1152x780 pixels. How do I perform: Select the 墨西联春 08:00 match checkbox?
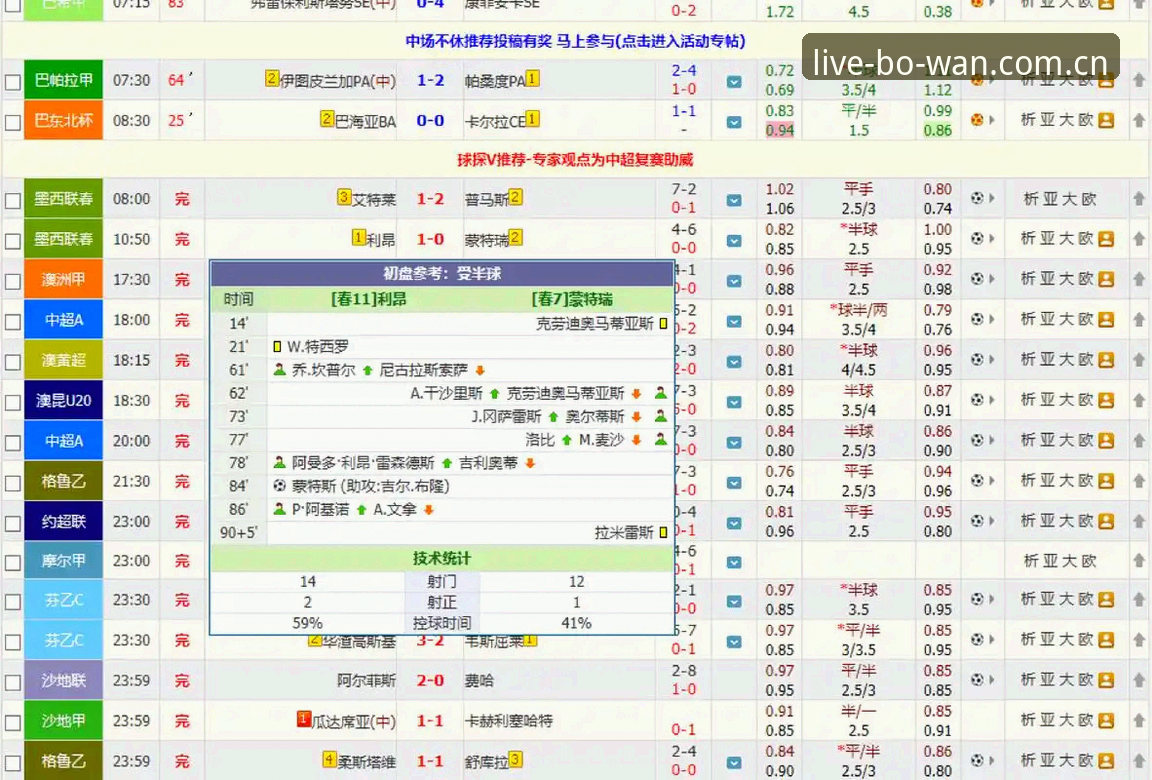12,201
